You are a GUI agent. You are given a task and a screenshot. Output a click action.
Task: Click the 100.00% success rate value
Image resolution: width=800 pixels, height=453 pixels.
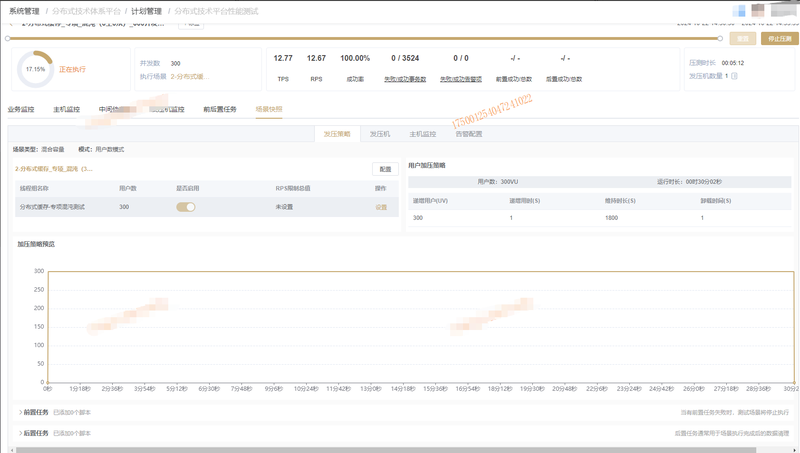[355, 58]
